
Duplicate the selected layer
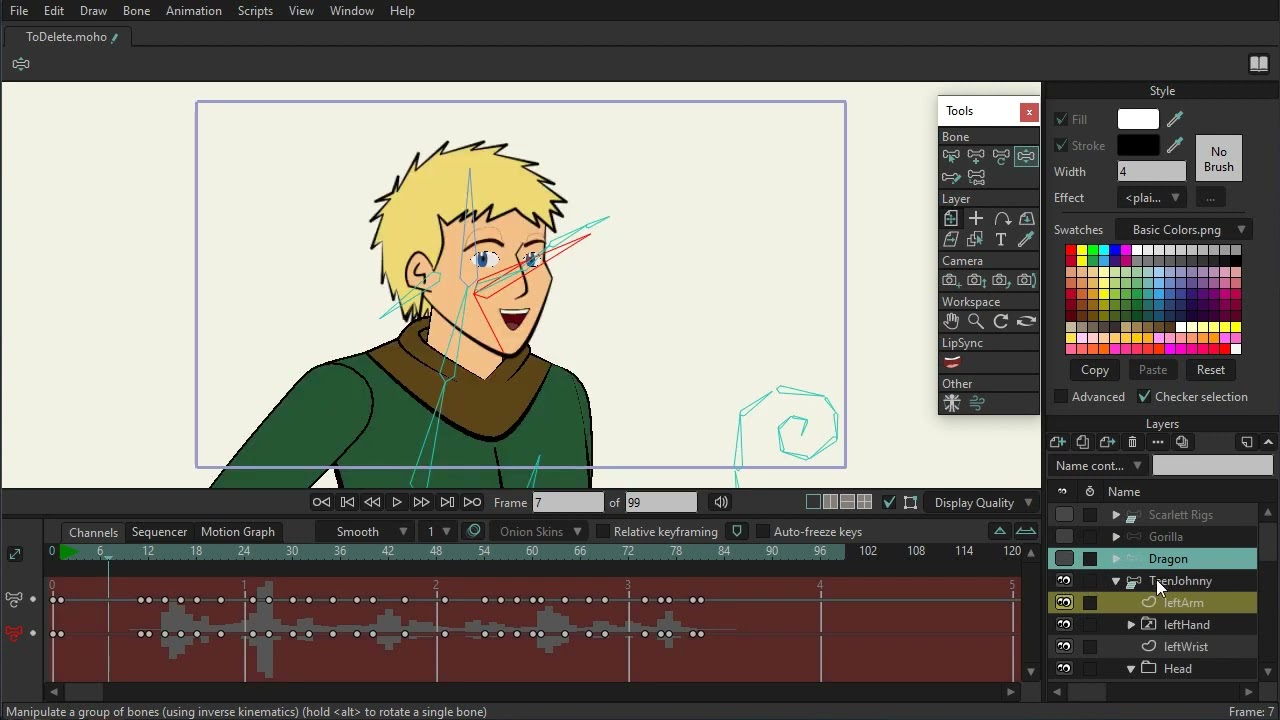pyautogui.click(x=1083, y=442)
